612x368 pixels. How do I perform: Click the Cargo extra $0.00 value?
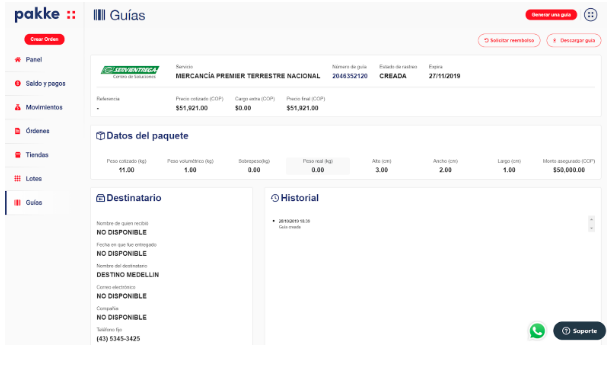pyautogui.click(x=243, y=108)
